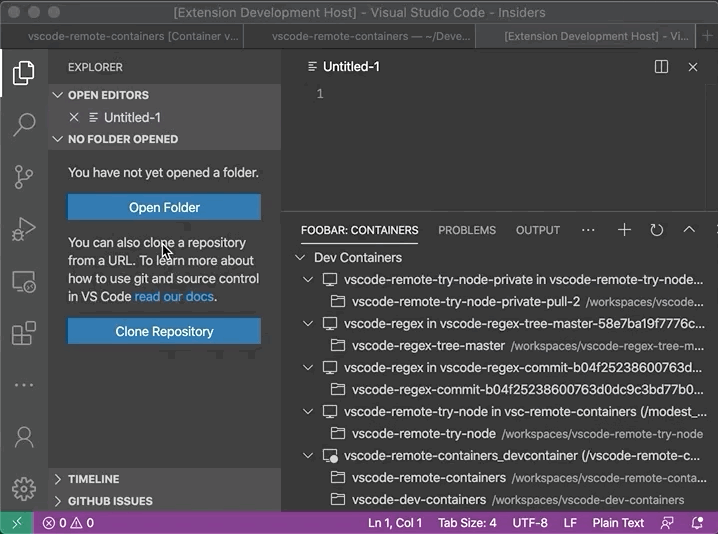The image size is (718, 534).
Task: Open the read our docs link
Action: (174, 297)
